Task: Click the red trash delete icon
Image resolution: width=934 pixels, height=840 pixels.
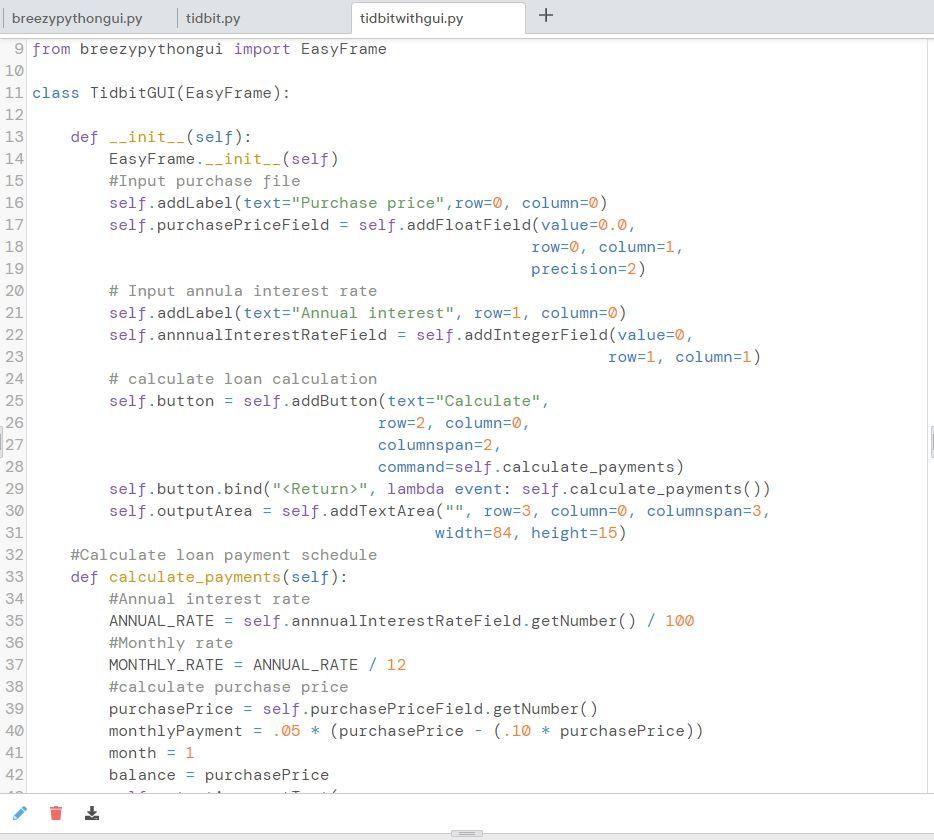Action: tap(56, 813)
